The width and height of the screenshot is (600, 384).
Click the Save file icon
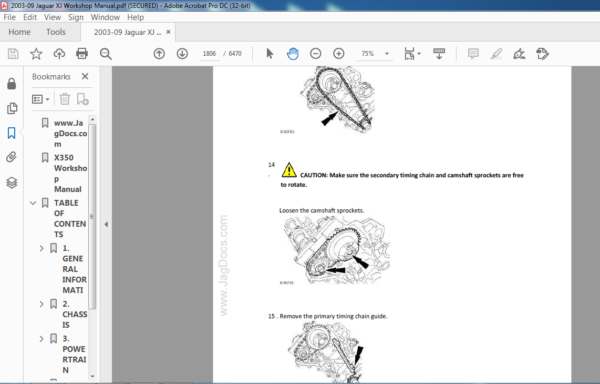click(x=13, y=54)
